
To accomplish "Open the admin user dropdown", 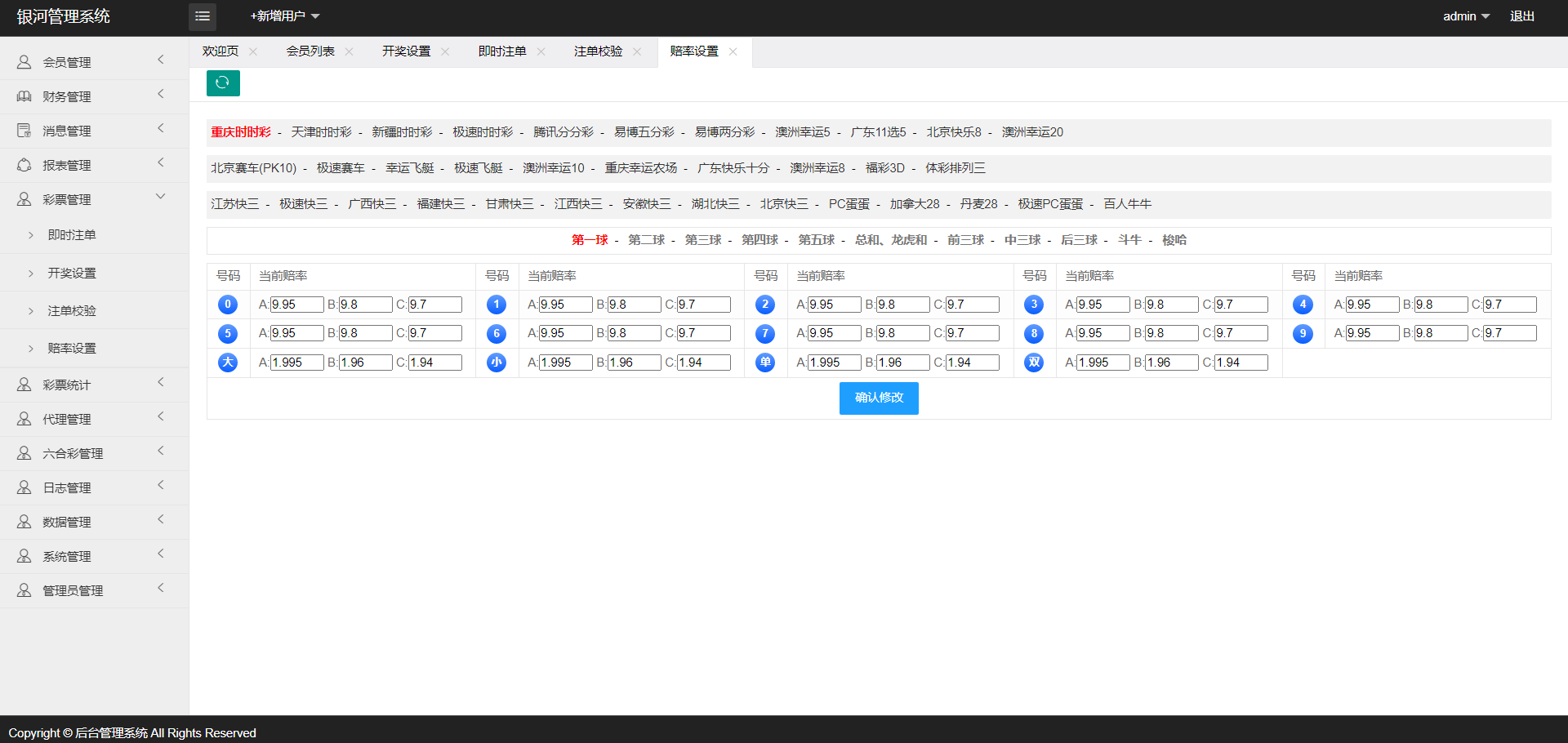I will pyautogui.click(x=1465, y=16).
